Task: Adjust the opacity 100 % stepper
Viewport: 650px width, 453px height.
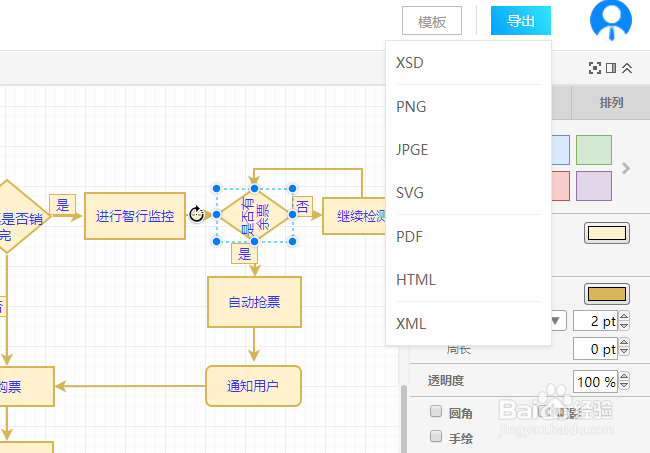Action: 624,381
